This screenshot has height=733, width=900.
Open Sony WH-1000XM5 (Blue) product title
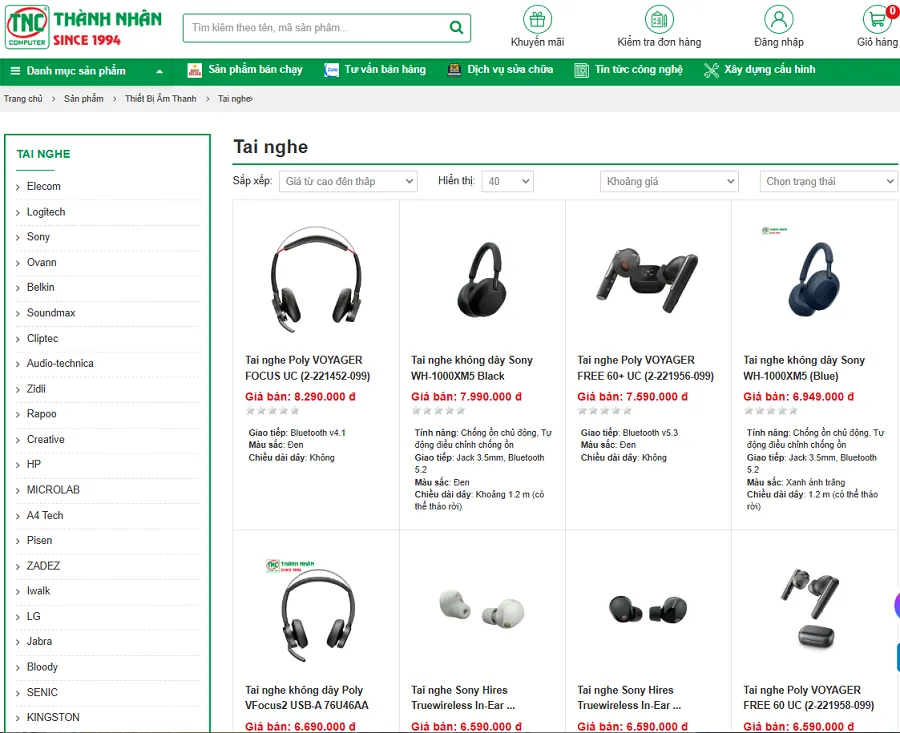(x=804, y=368)
